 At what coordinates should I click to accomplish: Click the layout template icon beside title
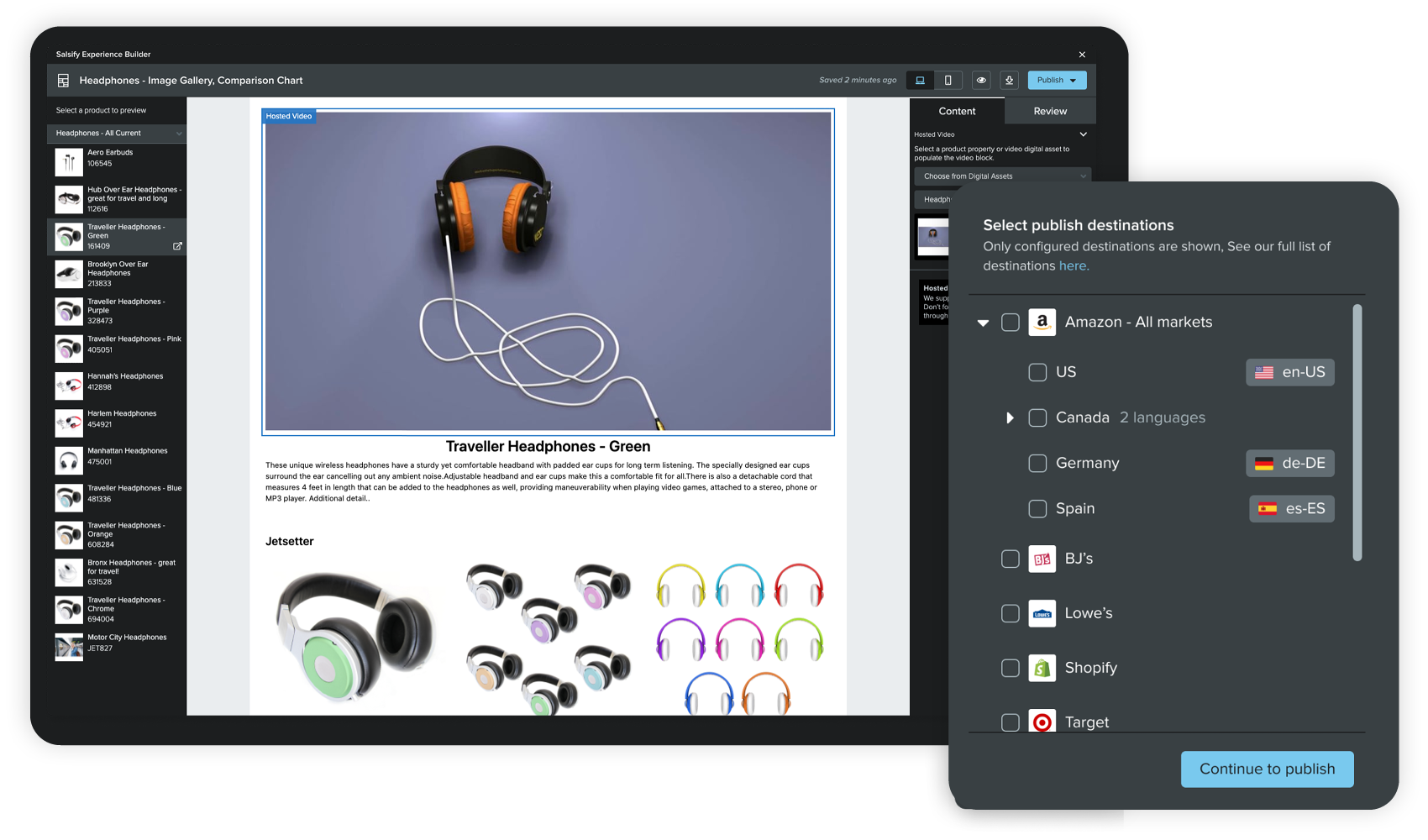tap(63, 81)
